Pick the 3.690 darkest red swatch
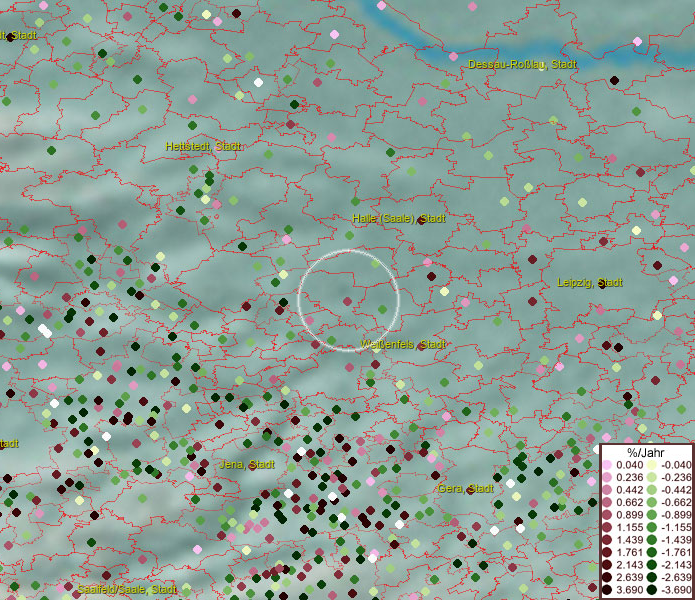 click(607, 590)
